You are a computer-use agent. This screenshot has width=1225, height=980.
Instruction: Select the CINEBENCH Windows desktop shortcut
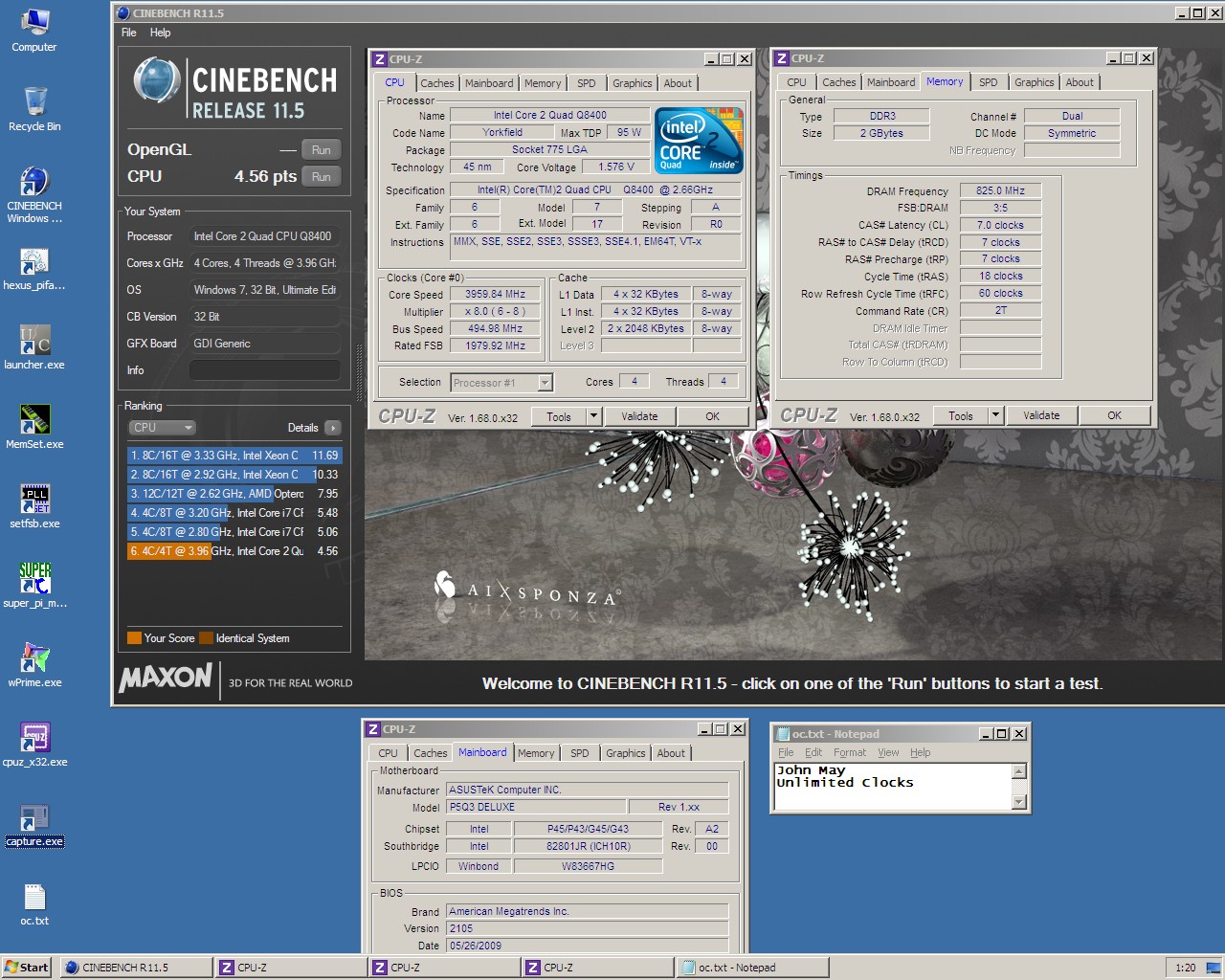pos(34,195)
